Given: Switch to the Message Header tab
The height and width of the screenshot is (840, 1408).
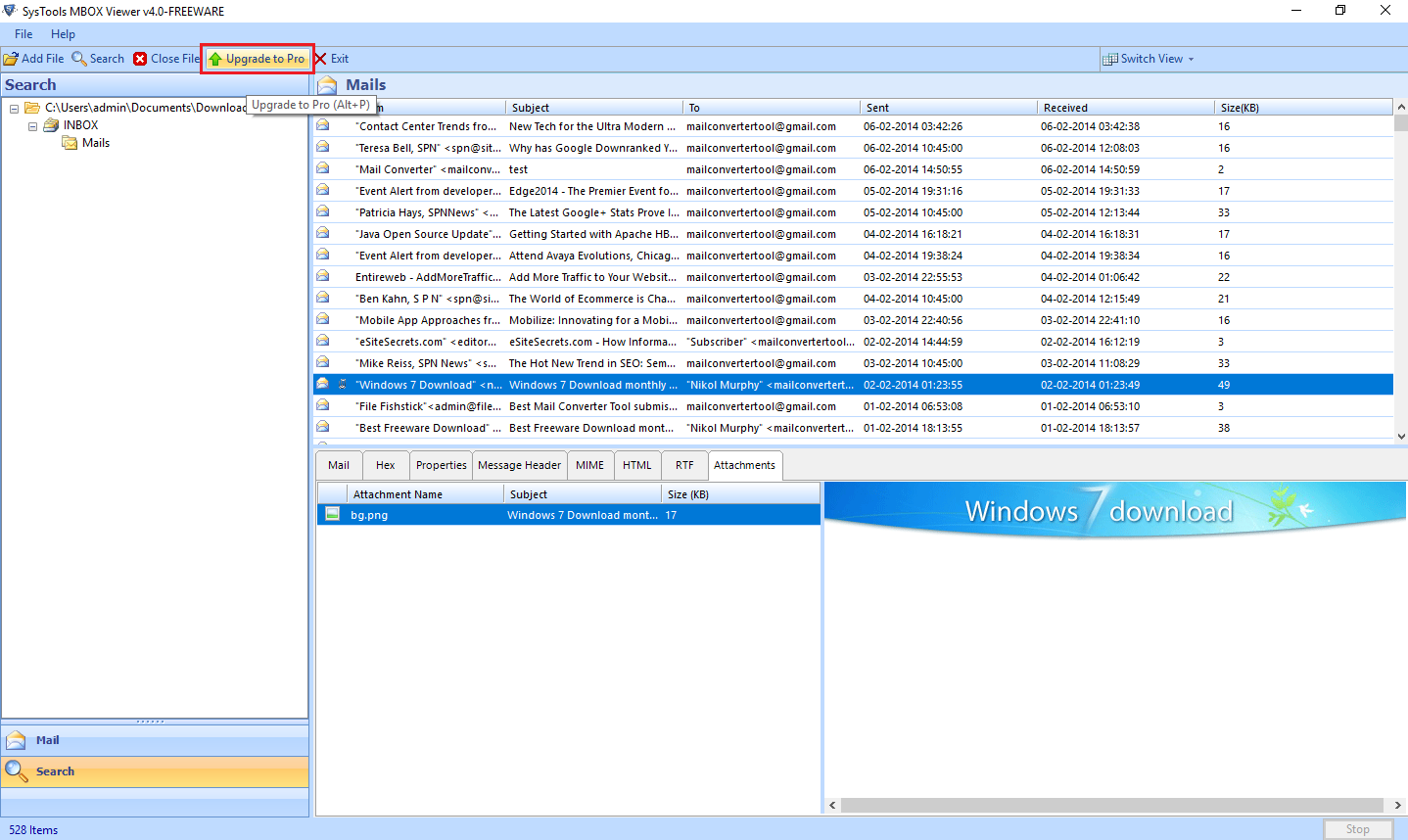Looking at the screenshot, I should click(x=519, y=464).
